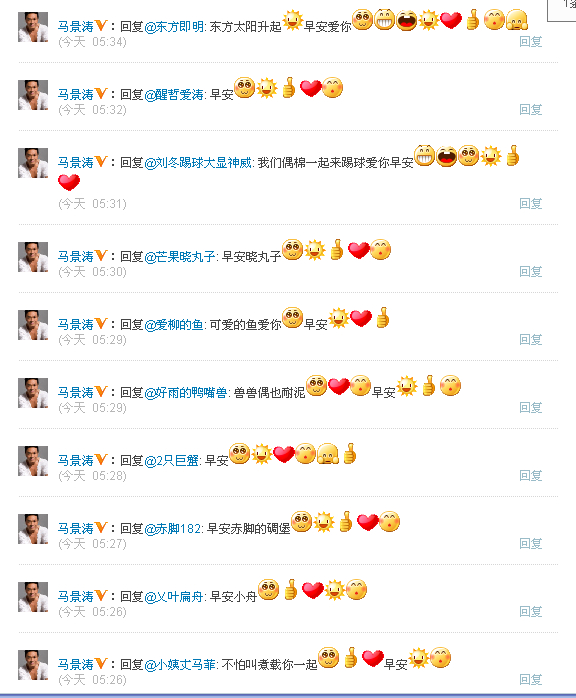The image size is (576, 698).
Task: Click the grinning teeth emoji in reply to 刘冬踢球大显神威
Action: pos(424,156)
